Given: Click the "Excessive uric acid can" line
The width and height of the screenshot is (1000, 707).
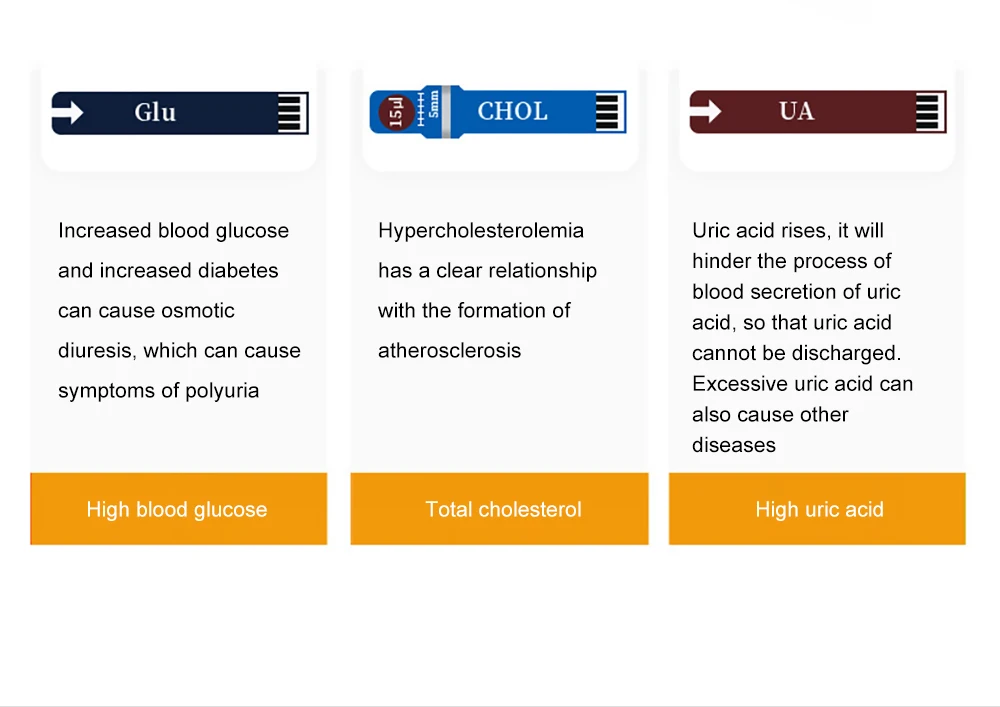Looking at the screenshot, I should 802,383.
